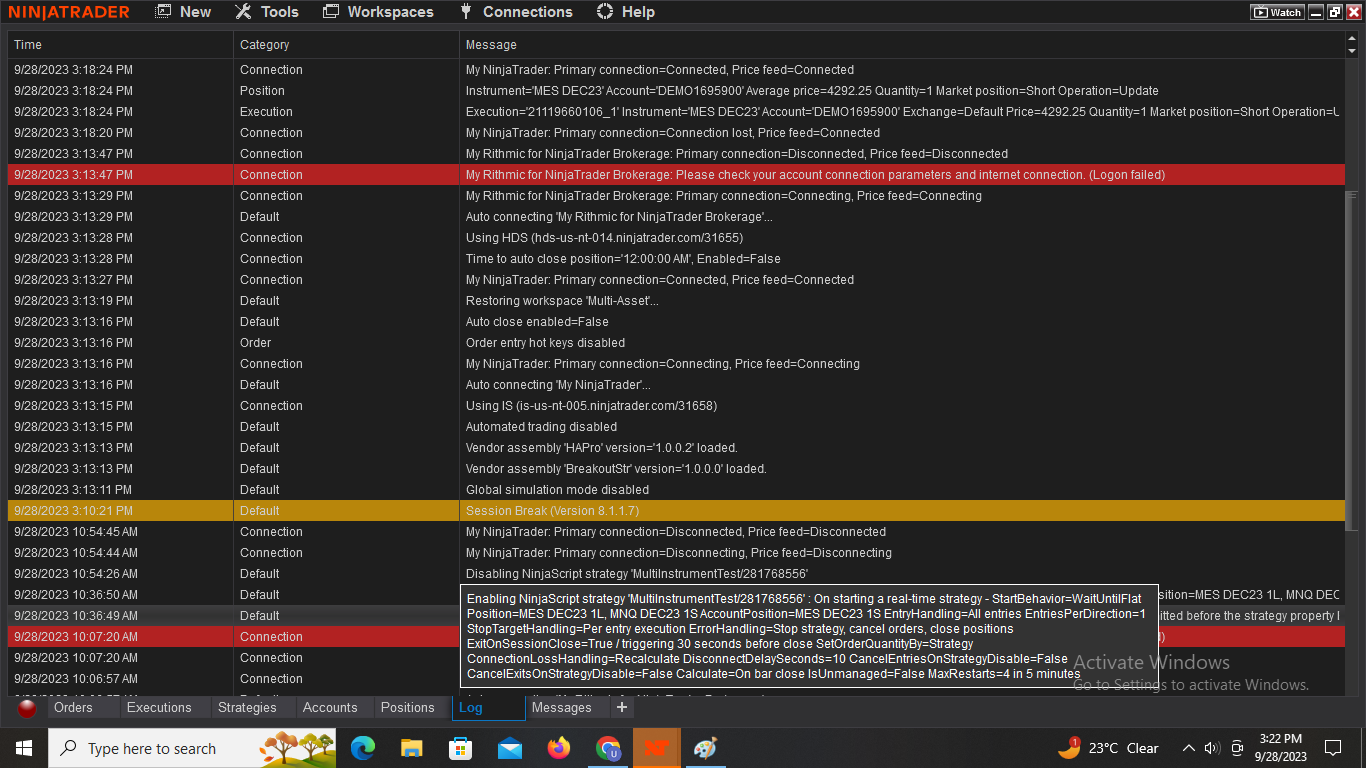Click the 'Disabling NinjaScript strategy' log message

(x=637, y=574)
